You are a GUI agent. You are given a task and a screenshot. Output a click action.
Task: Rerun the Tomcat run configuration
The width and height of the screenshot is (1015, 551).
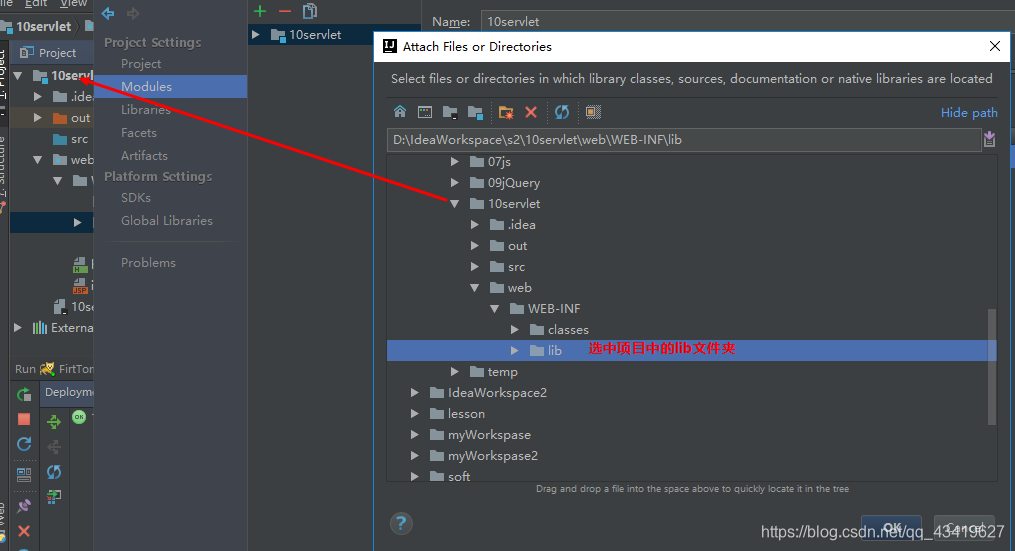tap(24, 394)
